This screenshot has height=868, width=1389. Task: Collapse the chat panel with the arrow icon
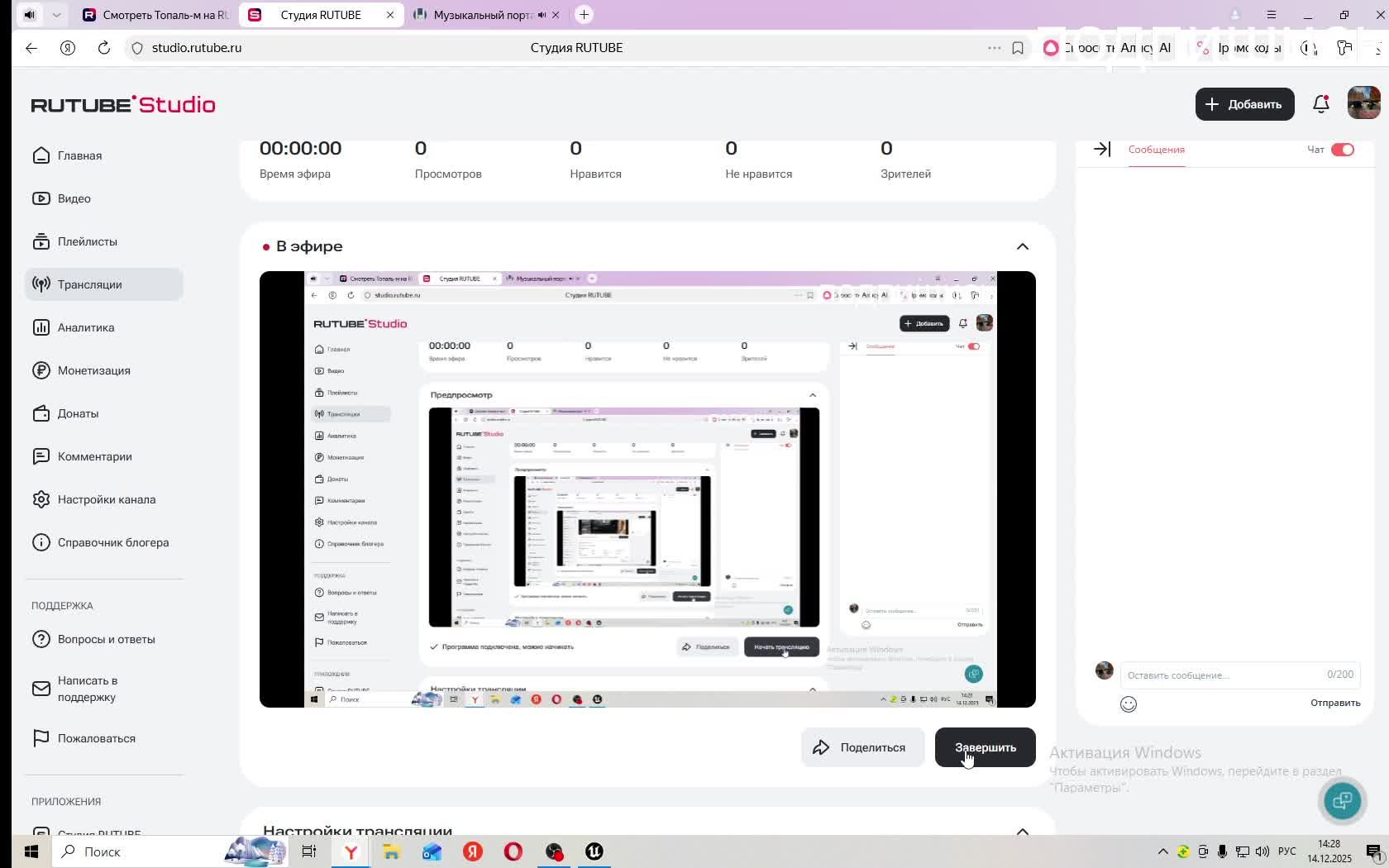point(1102,150)
